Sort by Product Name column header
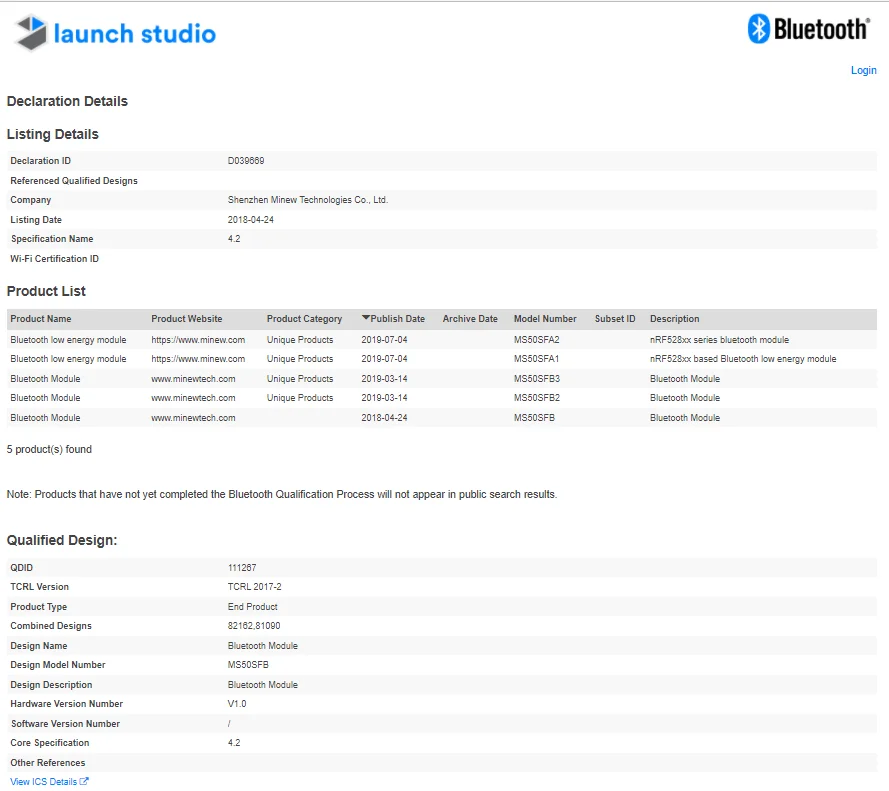The image size is (889, 791). coord(41,319)
